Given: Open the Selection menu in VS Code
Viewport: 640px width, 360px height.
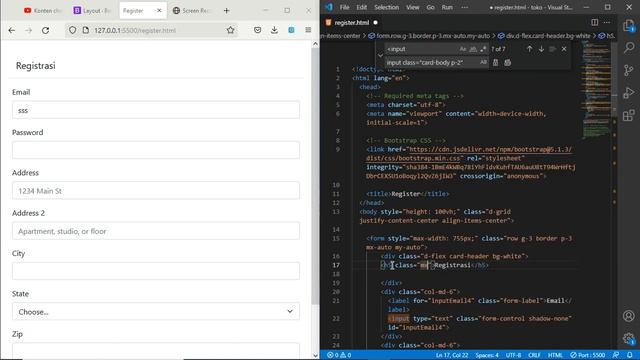Looking at the screenshot, I should click(x=386, y=7).
